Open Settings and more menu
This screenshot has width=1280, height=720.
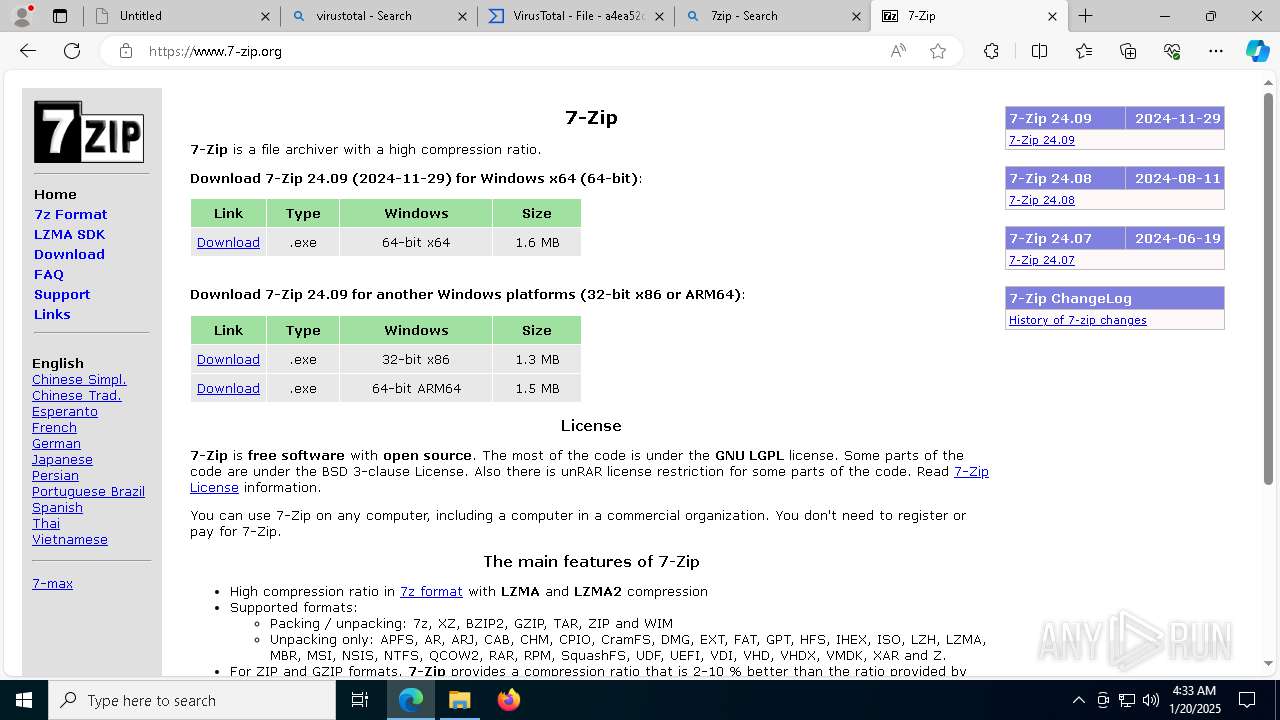(x=1216, y=51)
